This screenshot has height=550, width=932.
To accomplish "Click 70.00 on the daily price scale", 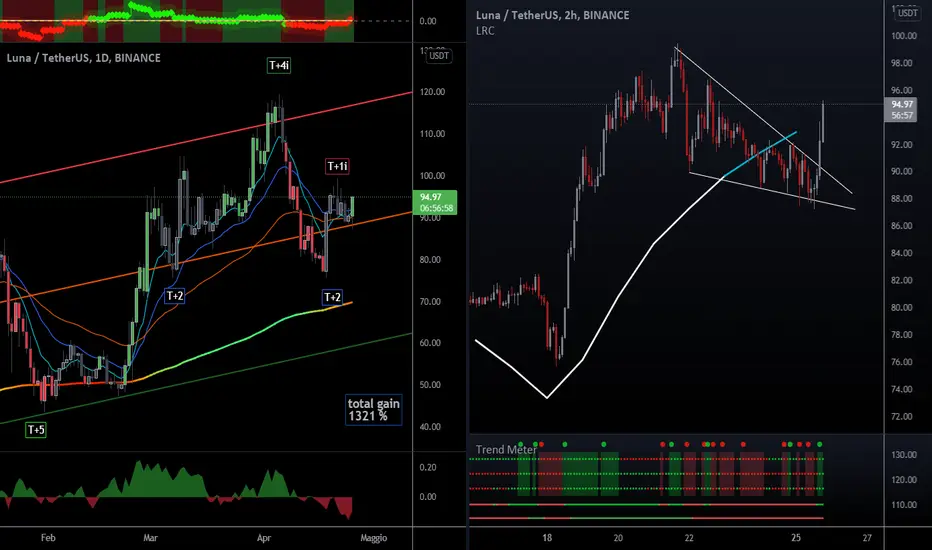I will (x=432, y=301).
